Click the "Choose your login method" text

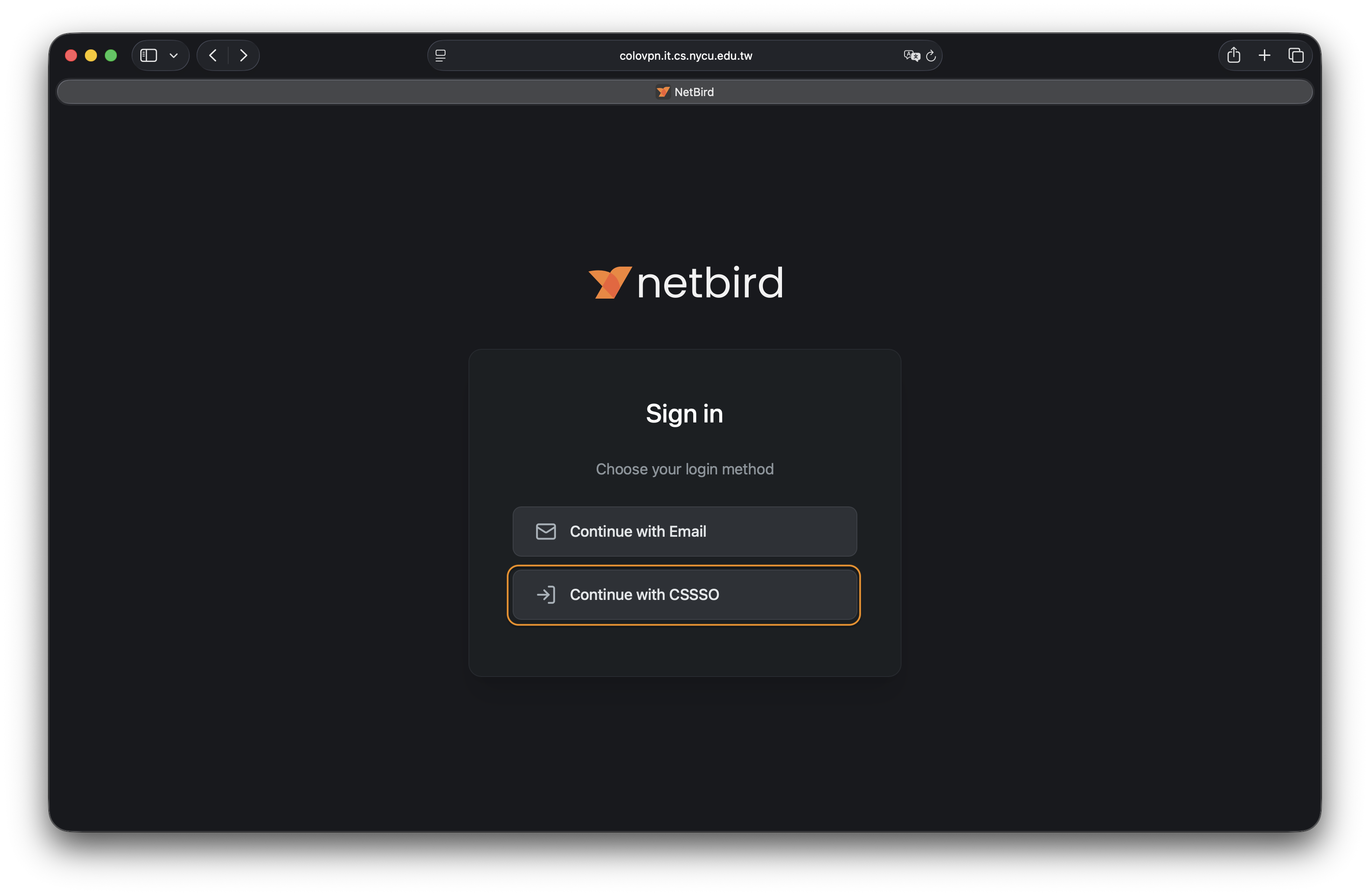tap(685, 469)
